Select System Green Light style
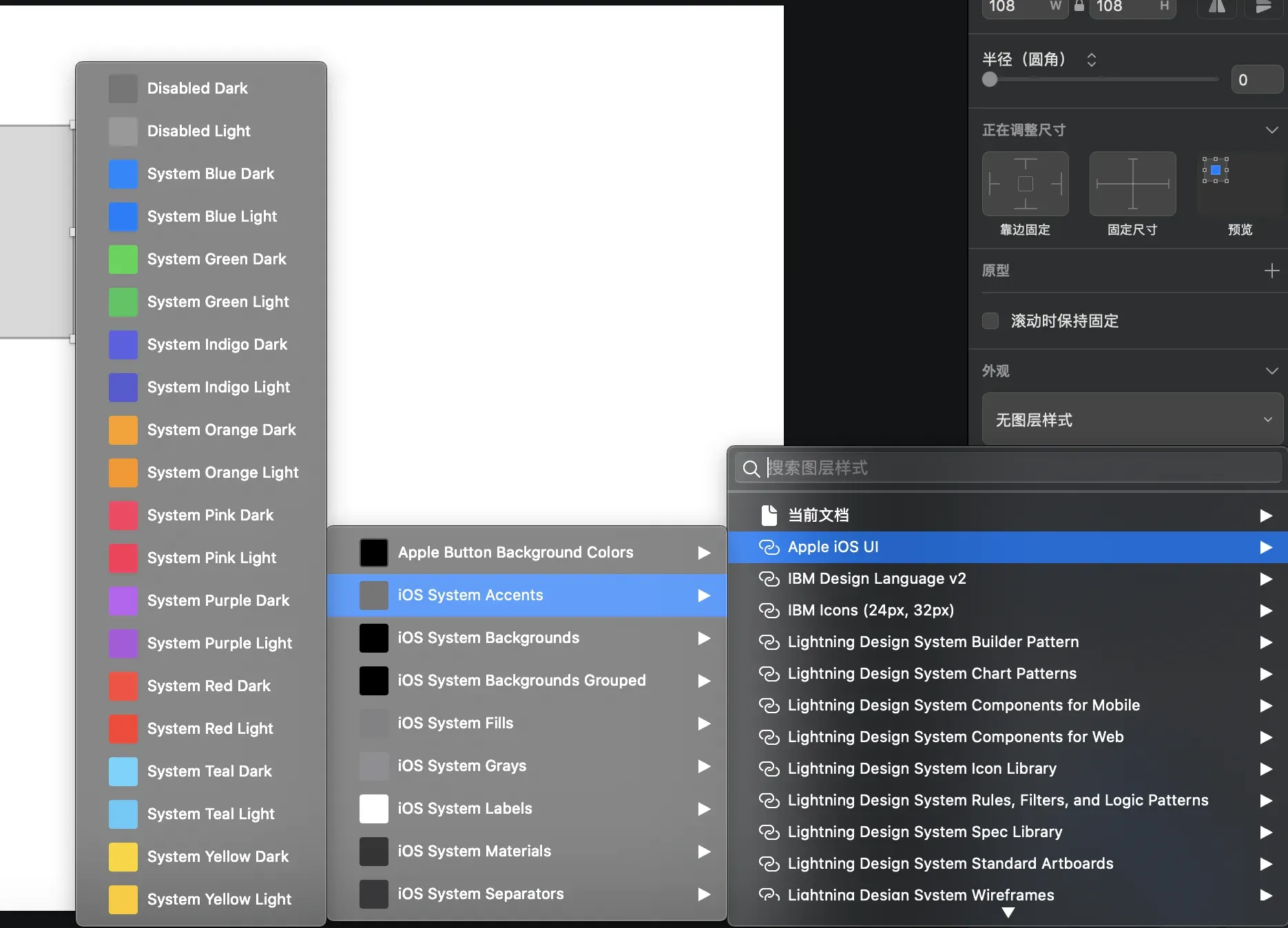1288x928 pixels. click(200, 302)
